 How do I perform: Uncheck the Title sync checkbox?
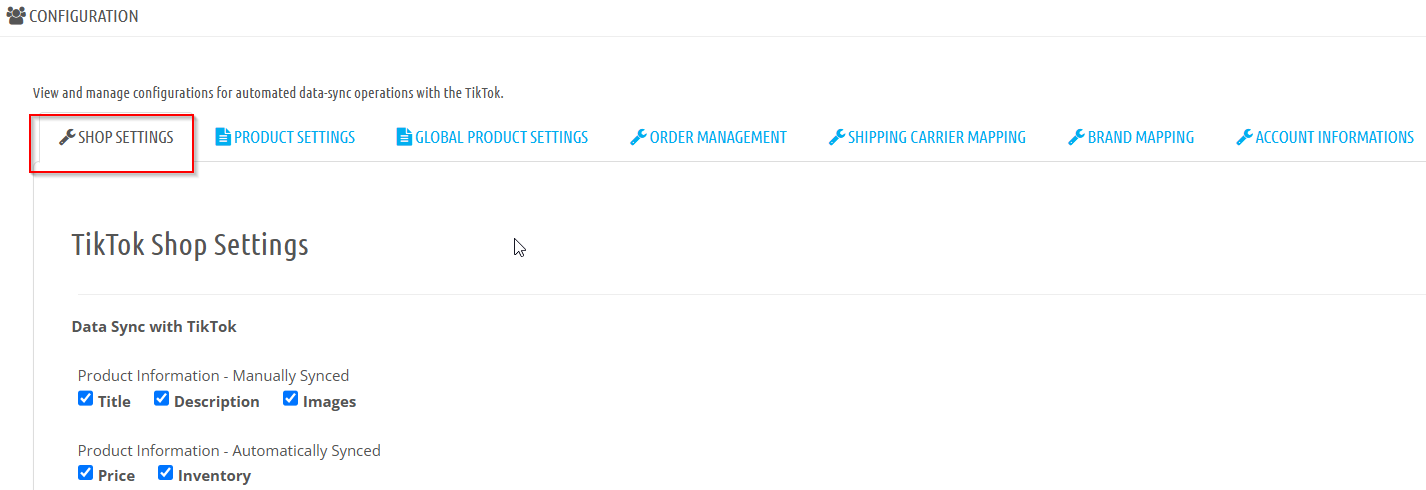[86, 399]
